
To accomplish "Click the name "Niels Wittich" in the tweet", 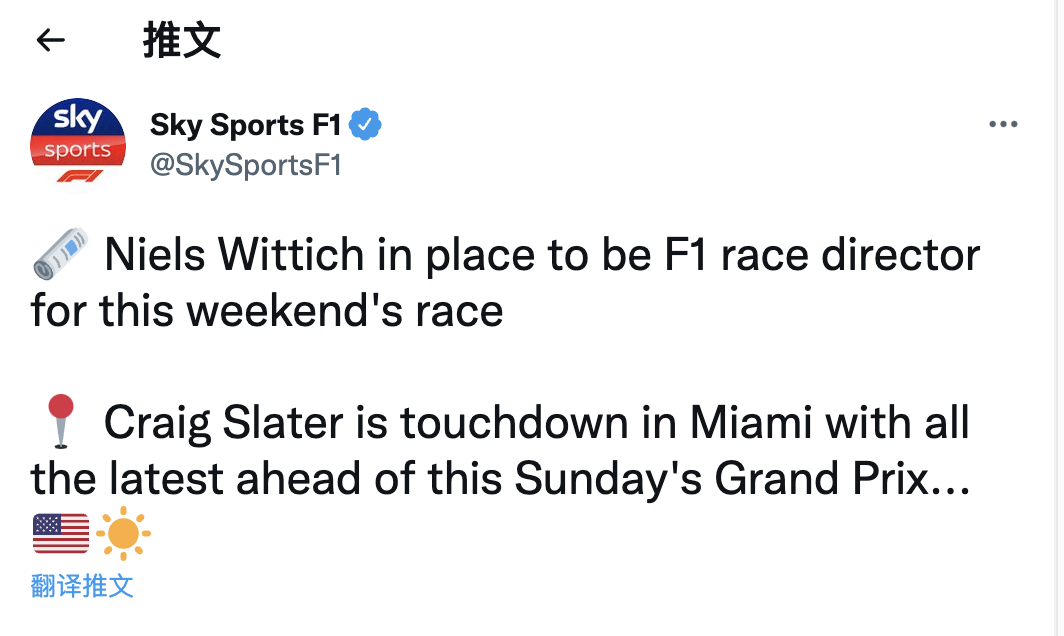I will click(234, 255).
